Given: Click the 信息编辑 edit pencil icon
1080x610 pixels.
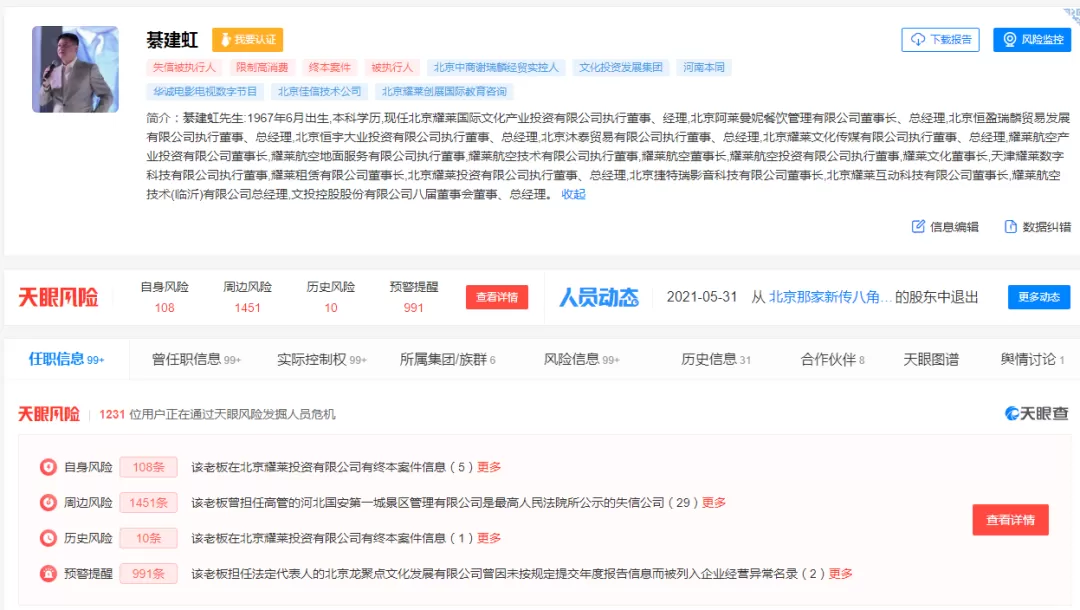Looking at the screenshot, I should pos(918,227).
